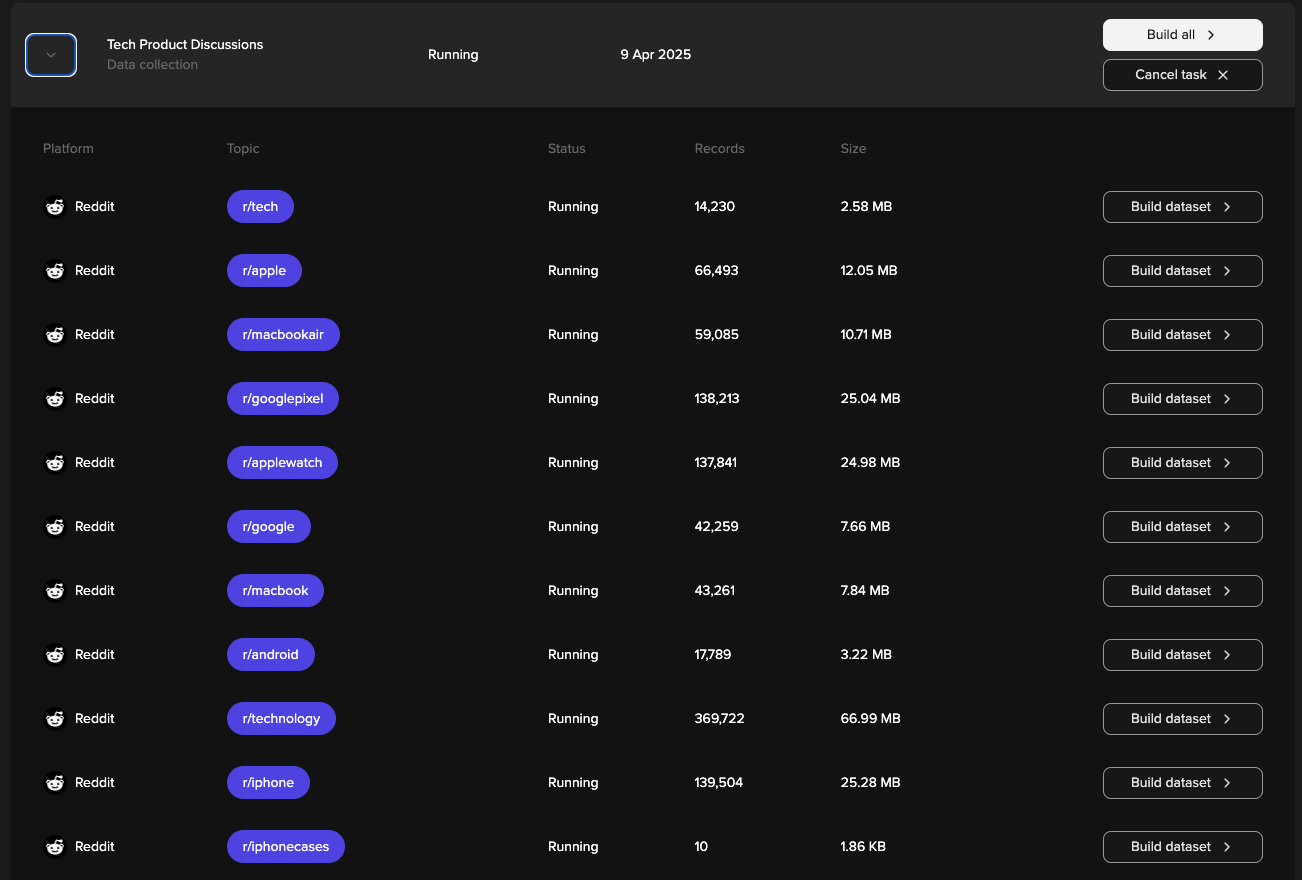Click the X icon in Cancel task
Image resolution: width=1302 pixels, height=880 pixels.
pos(1223,75)
